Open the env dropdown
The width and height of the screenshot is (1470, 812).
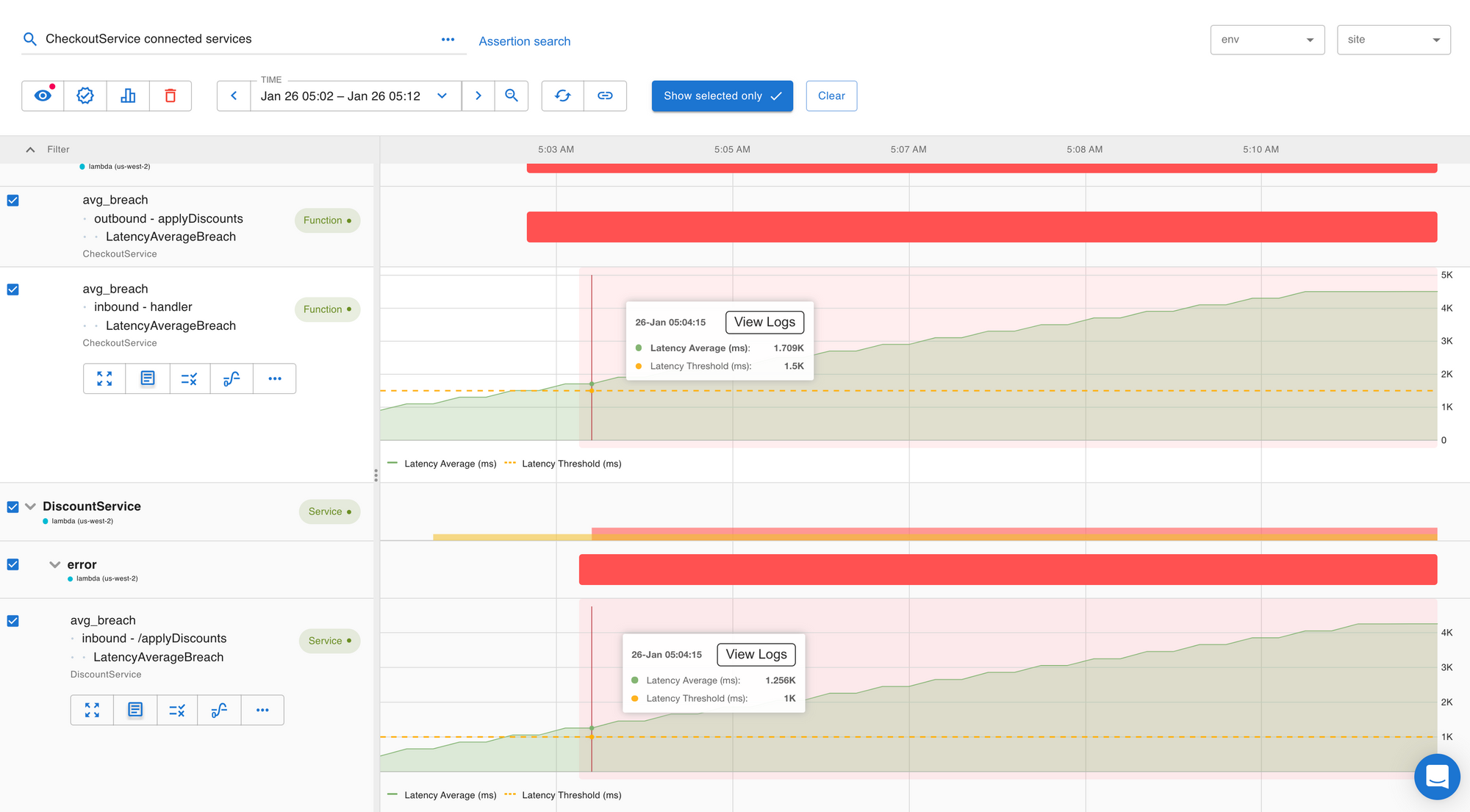click(1267, 40)
